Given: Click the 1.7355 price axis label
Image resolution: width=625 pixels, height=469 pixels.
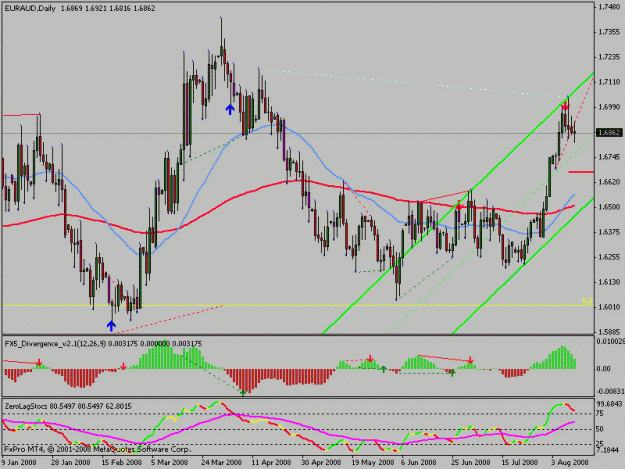Looking at the screenshot, I should click(x=609, y=32).
